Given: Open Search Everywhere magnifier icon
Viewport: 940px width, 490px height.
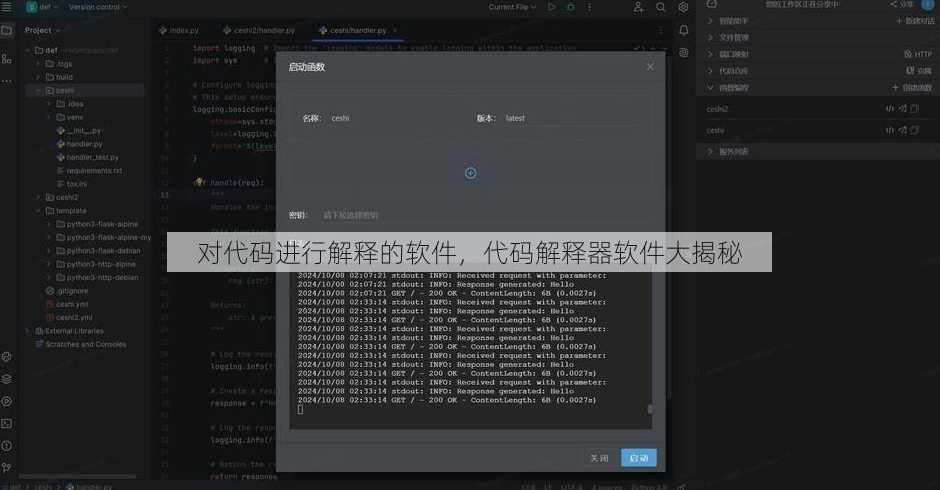Looking at the screenshot, I should click(661, 7).
